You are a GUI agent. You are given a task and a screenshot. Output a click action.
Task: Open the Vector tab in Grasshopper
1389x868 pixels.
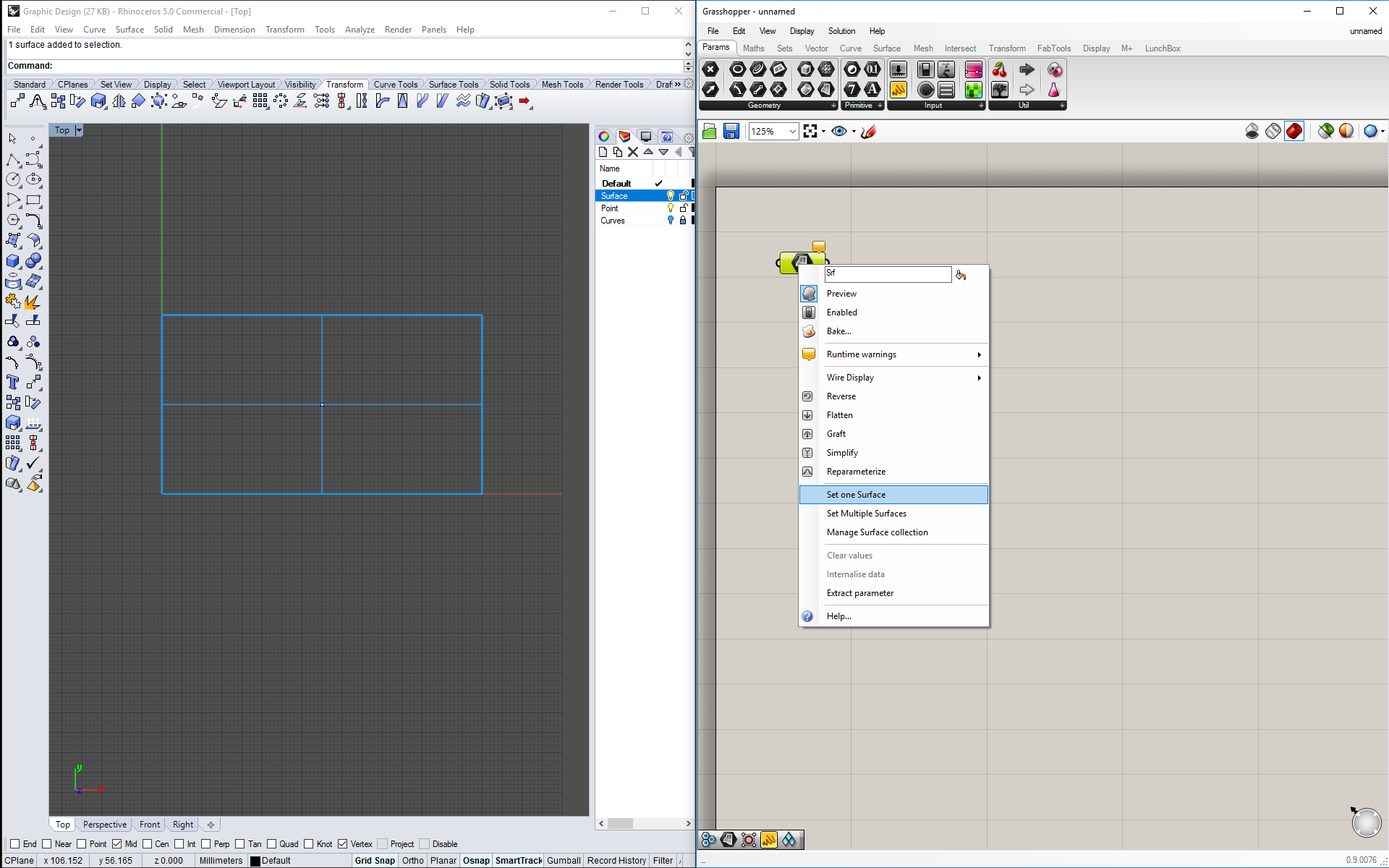(x=816, y=48)
